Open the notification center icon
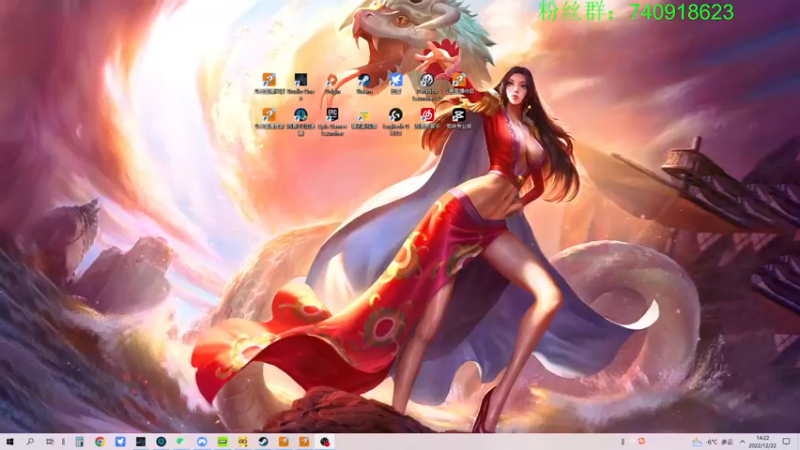 (786, 442)
